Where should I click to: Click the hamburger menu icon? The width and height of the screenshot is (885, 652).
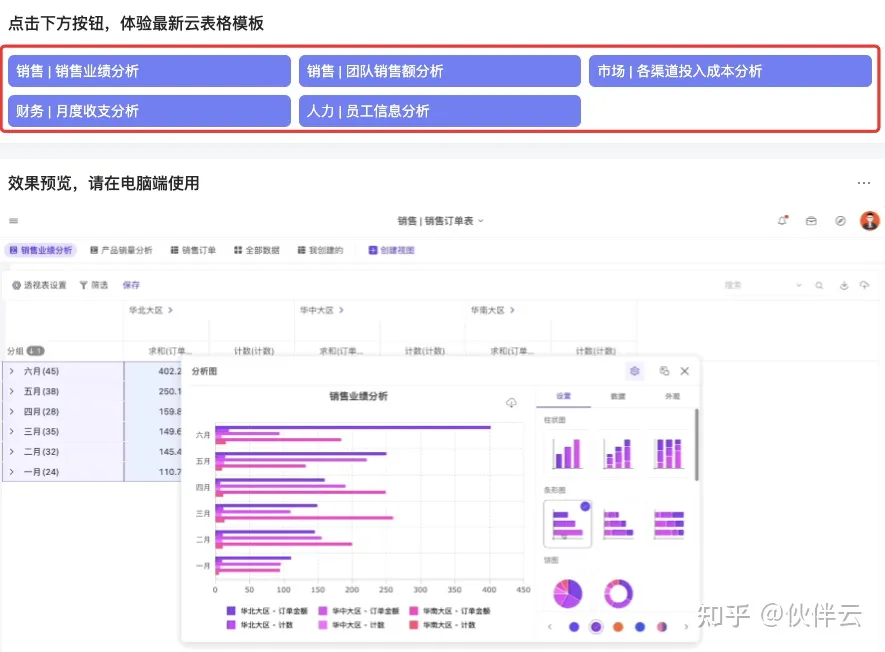[x=14, y=221]
